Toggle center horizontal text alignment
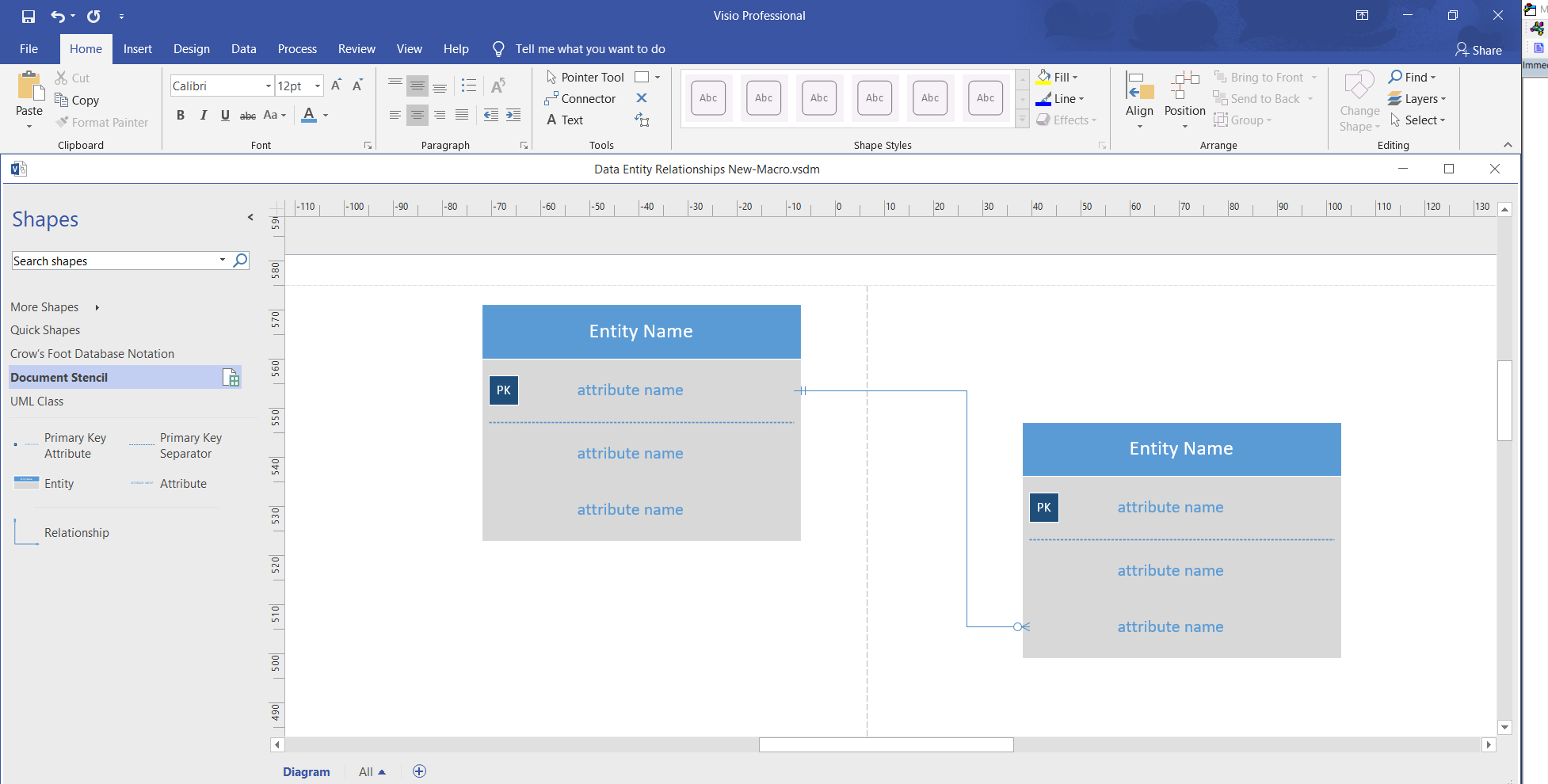Screen dimensions: 1548x784 (418, 115)
